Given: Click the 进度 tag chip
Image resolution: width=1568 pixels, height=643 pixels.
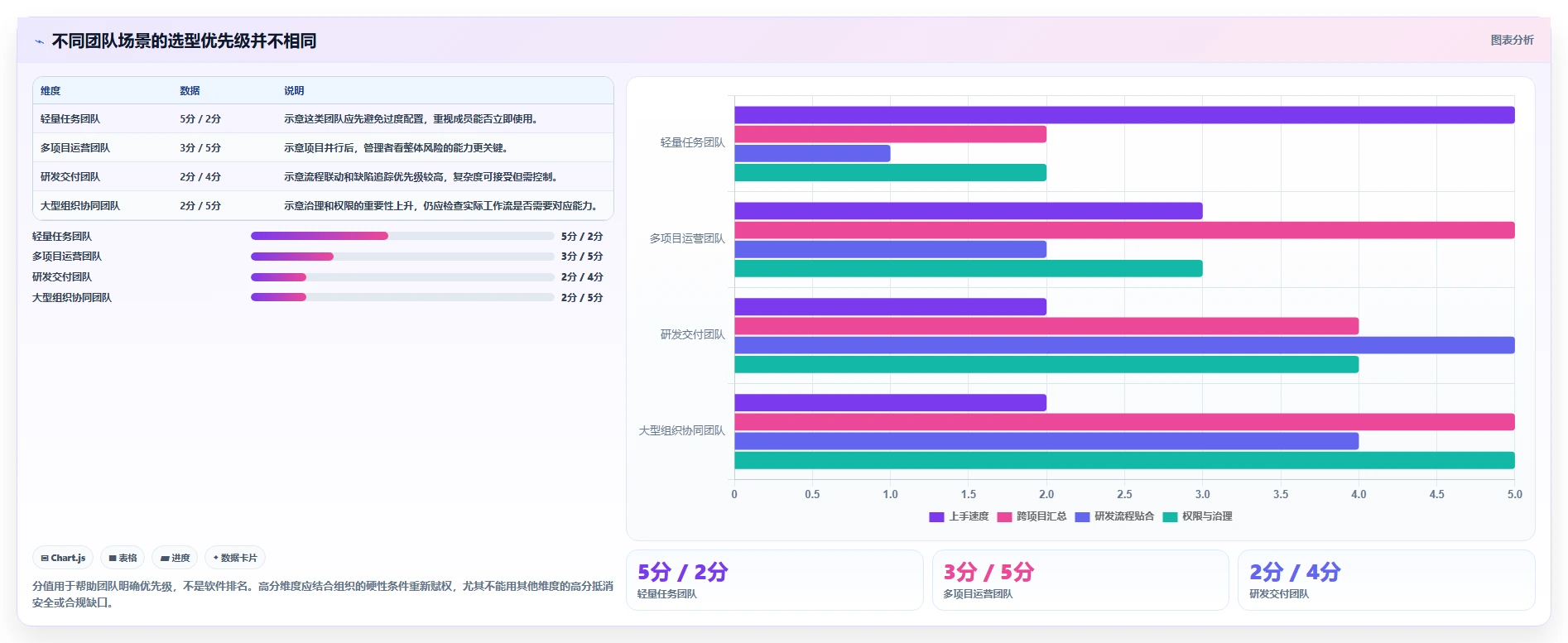Looking at the screenshot, I should [x=175, y=558].
